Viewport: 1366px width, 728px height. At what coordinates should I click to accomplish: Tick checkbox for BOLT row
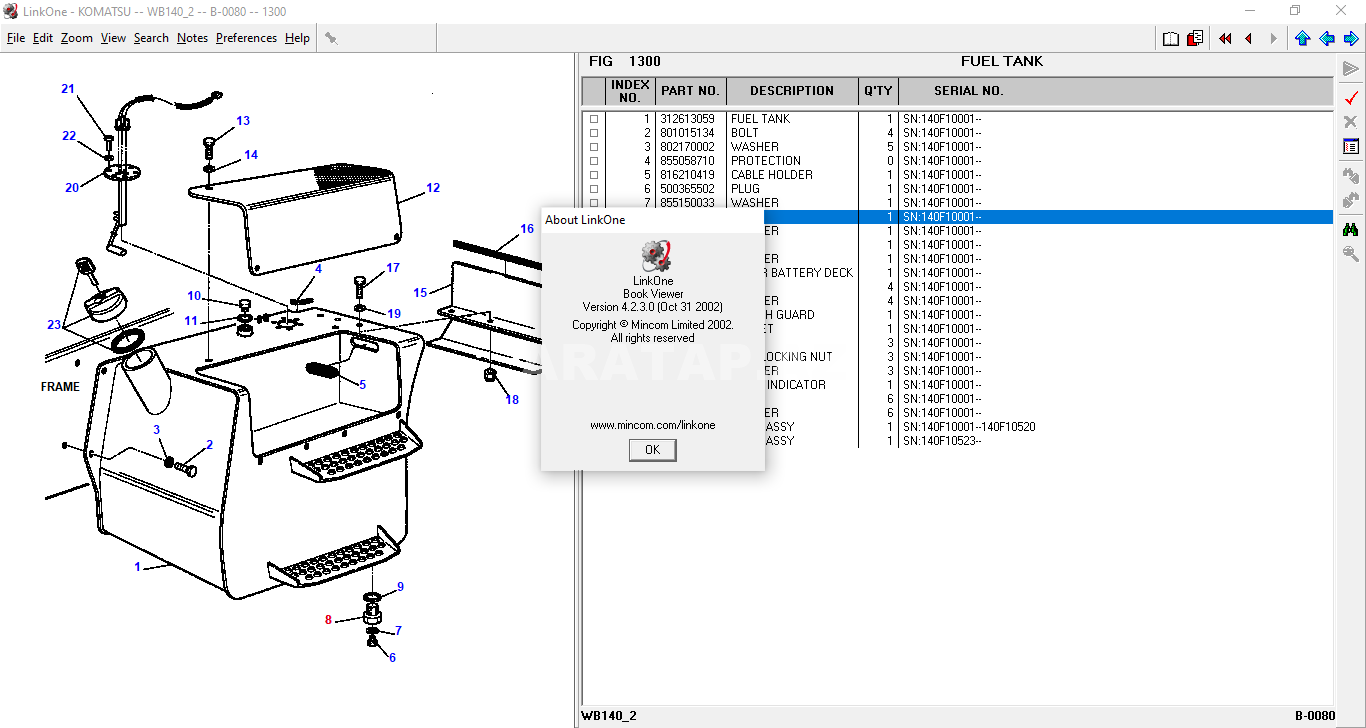594,133
